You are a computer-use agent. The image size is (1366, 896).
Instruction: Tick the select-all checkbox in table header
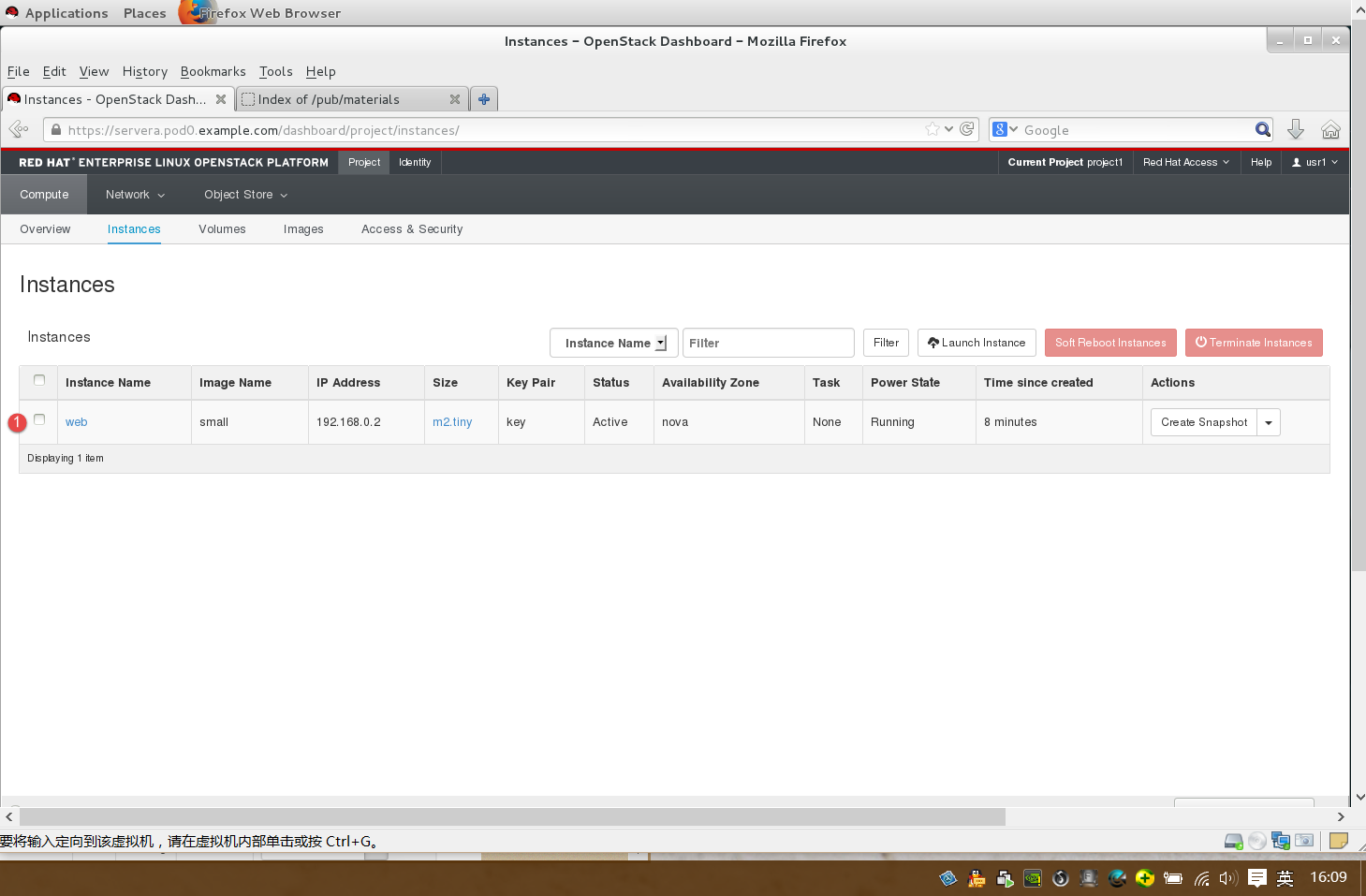[39, 380]
